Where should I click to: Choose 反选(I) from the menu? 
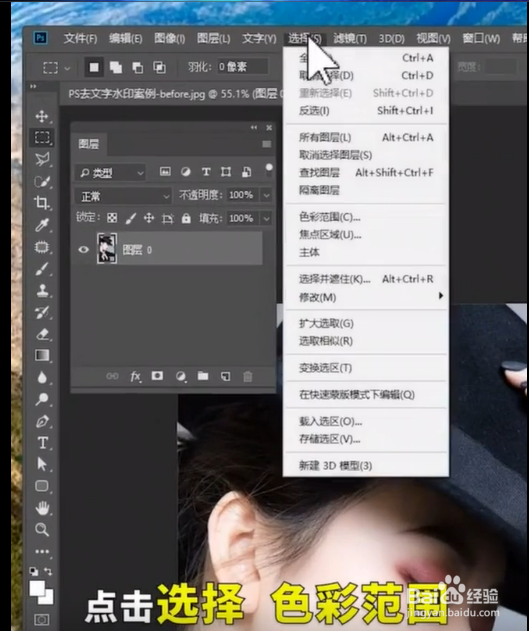tap(366, 111)
